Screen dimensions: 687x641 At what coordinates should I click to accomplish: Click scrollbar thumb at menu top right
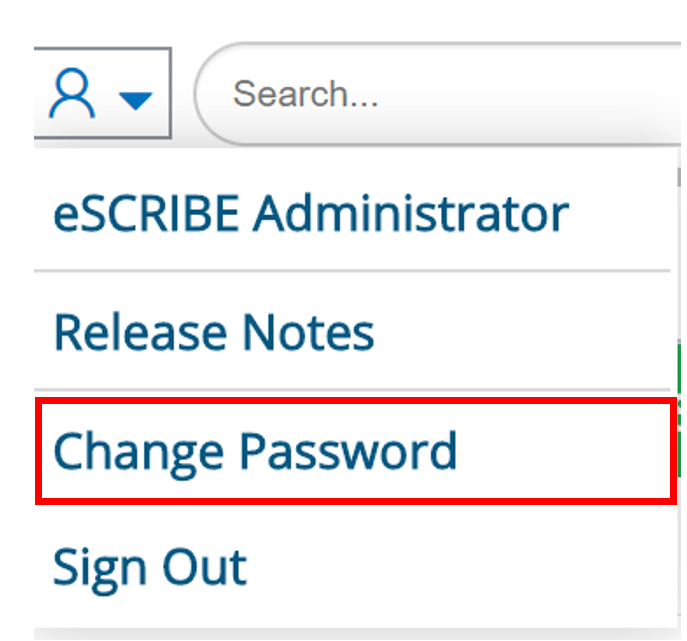[x=679, y=177]
